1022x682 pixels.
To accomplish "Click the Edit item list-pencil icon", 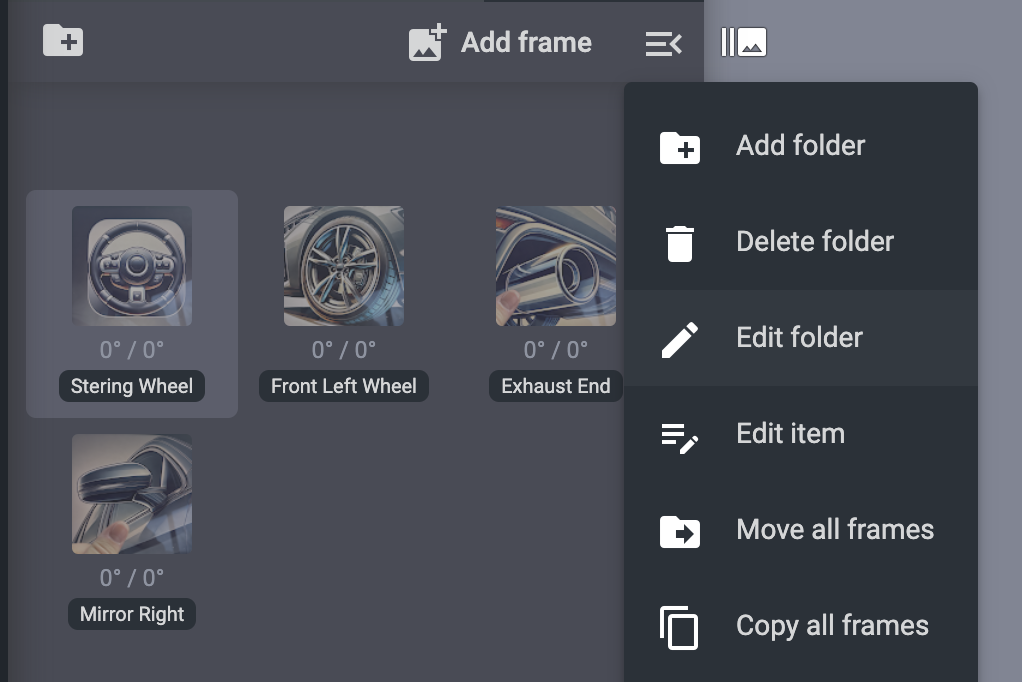I will pos(680,435).
